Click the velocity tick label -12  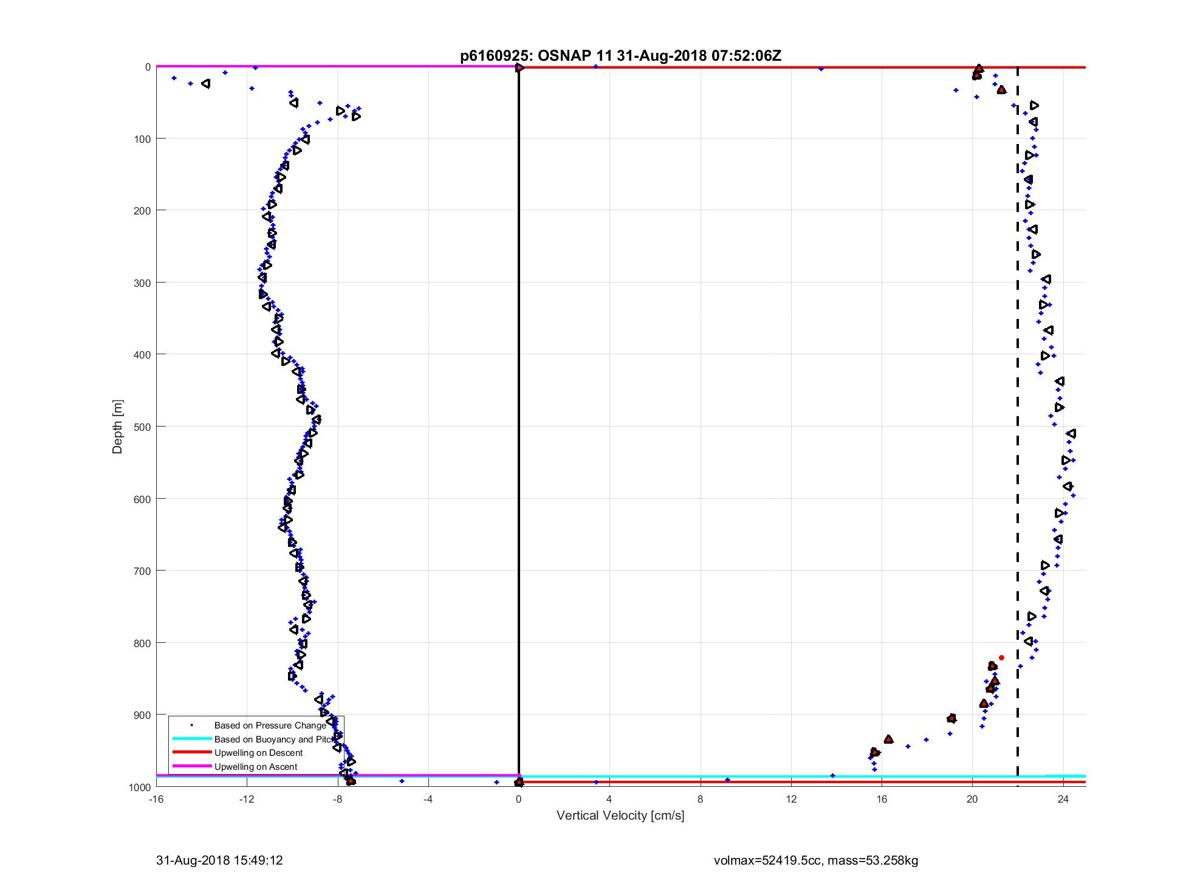[x=247, y=799]
